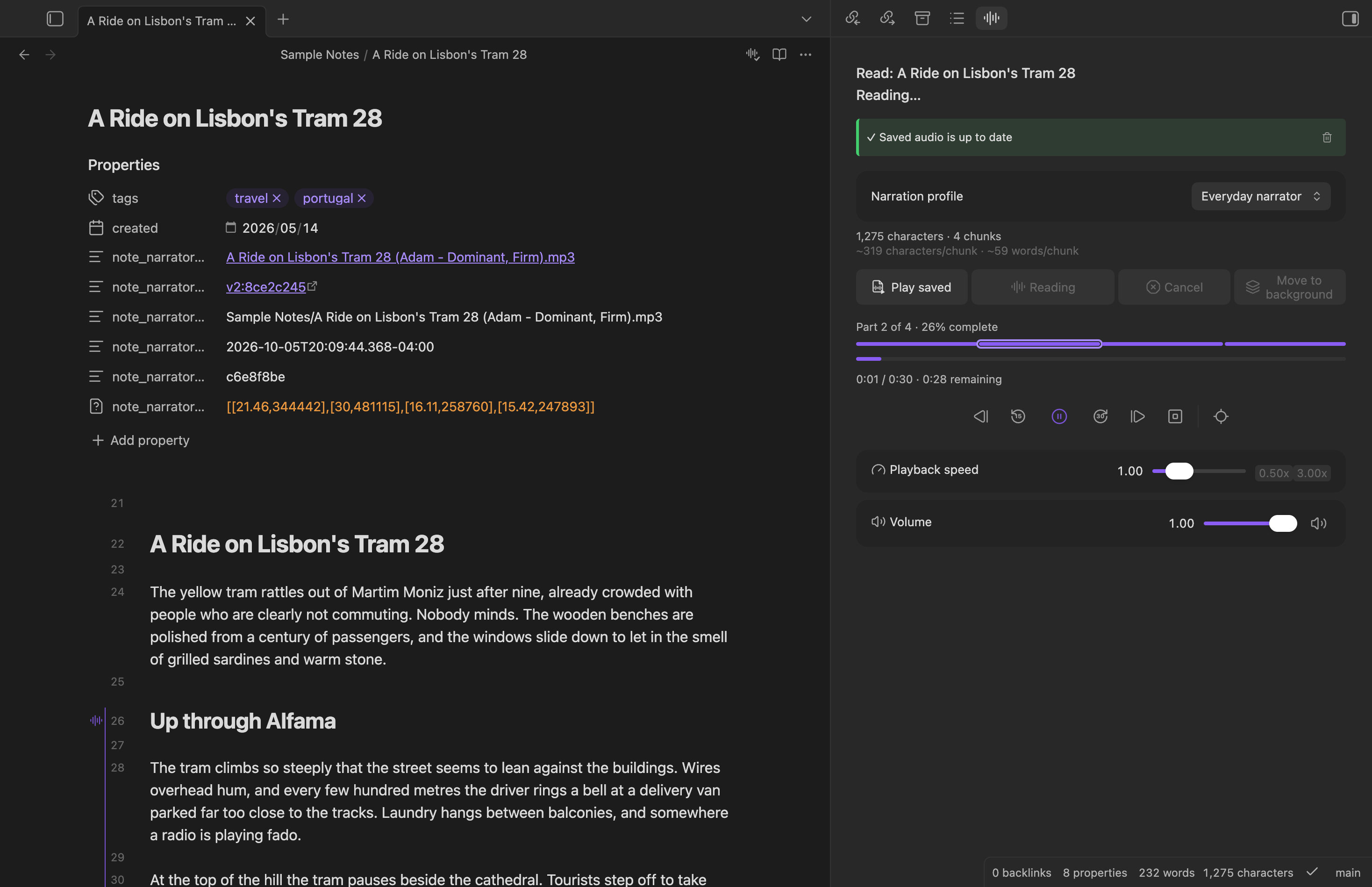Open the v2:8ce2c245 link
The width and height of the screenshot is (1372, 887).
[x=265, y=287]
